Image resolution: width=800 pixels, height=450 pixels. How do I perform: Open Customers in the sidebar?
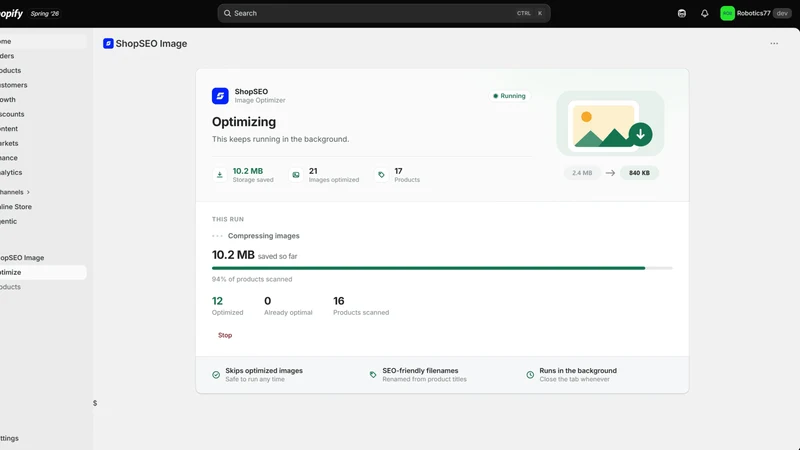pyautogui.click(x=43, y=85)
